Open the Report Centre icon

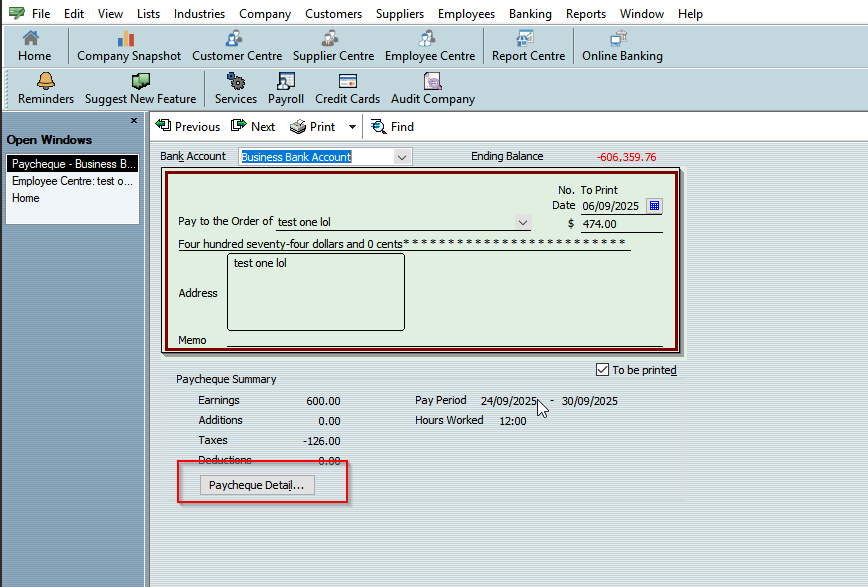(525, 38)
